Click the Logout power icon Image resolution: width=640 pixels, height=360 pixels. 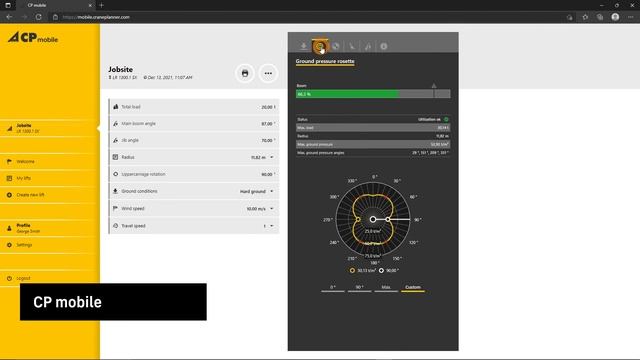(x=9, y=278)
